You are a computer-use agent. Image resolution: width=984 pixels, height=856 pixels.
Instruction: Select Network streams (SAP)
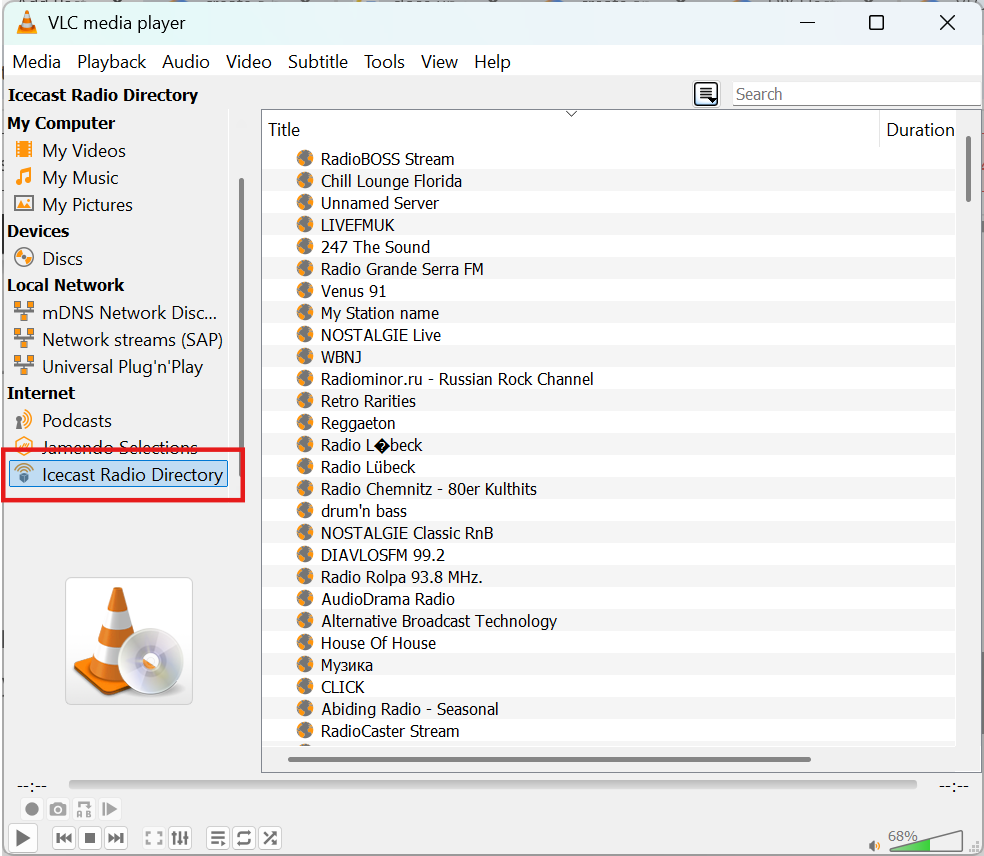point(132,340)
